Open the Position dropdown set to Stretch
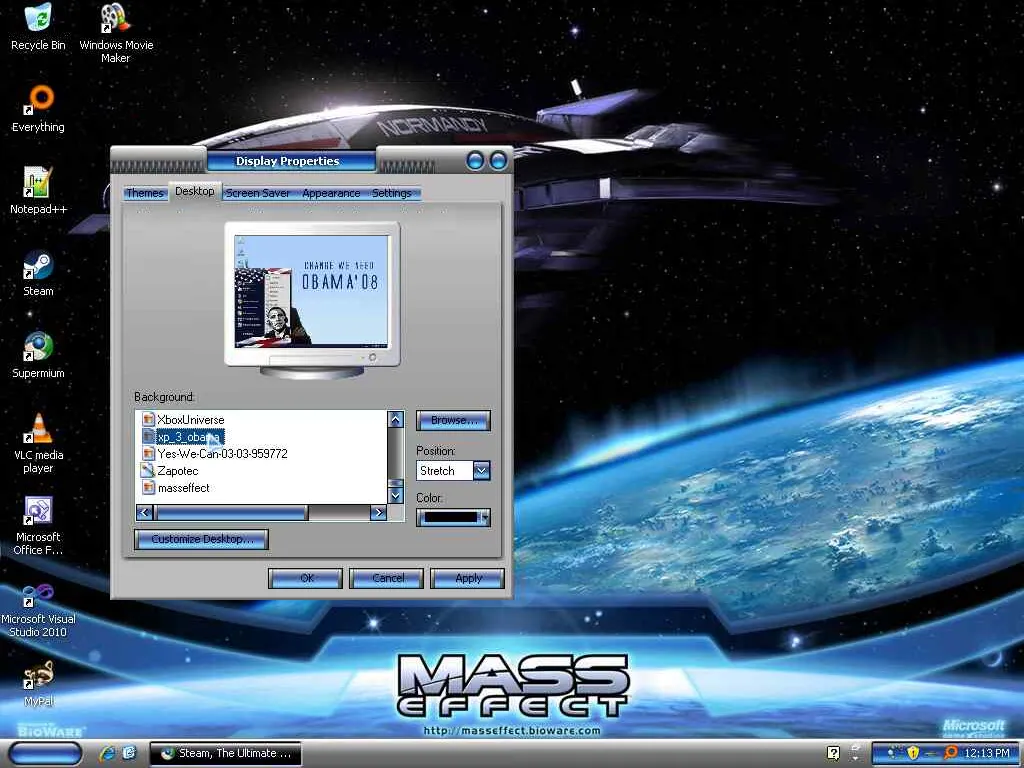 481,470
